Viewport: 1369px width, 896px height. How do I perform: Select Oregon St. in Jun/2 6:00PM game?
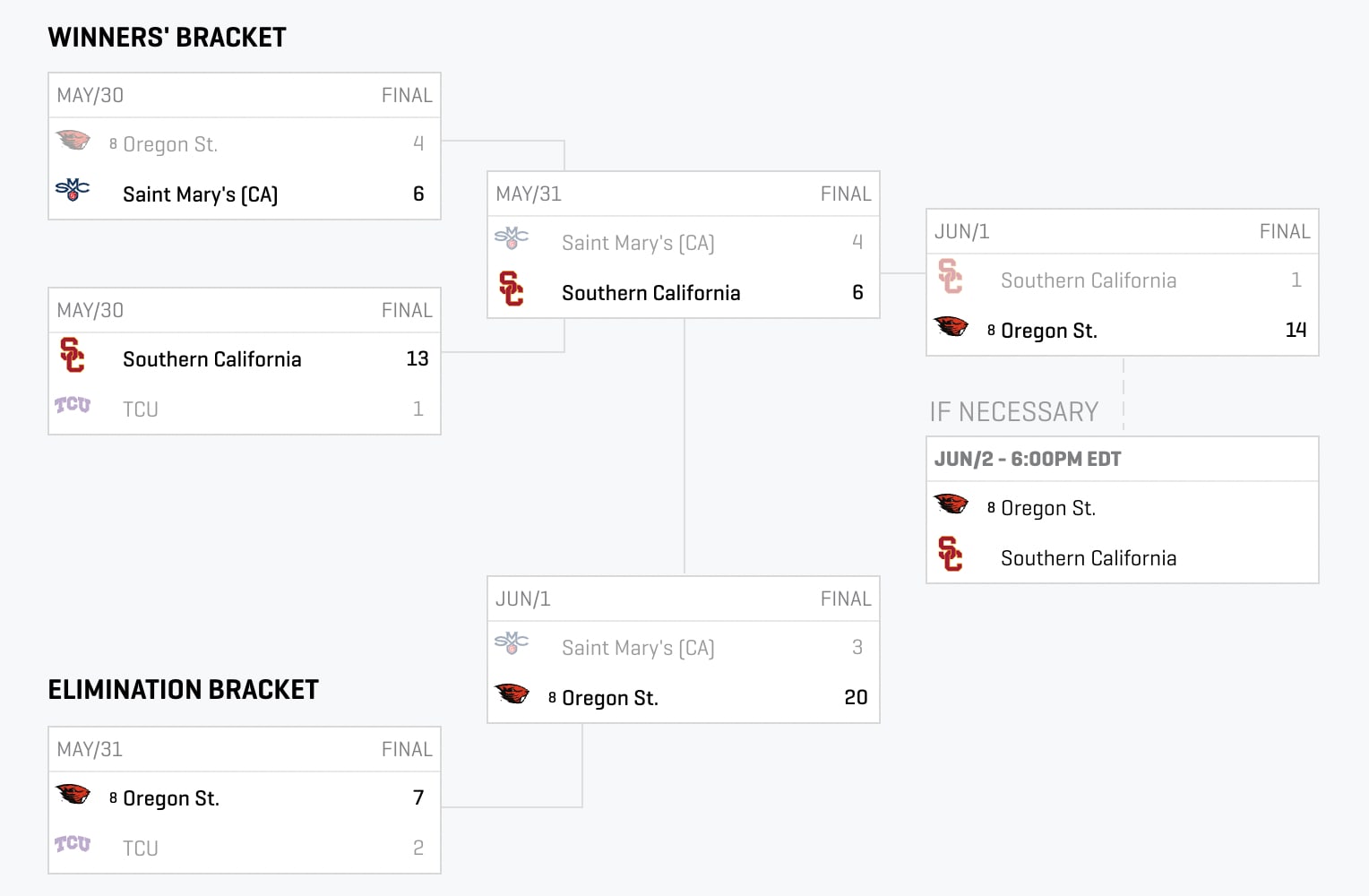1048,508
